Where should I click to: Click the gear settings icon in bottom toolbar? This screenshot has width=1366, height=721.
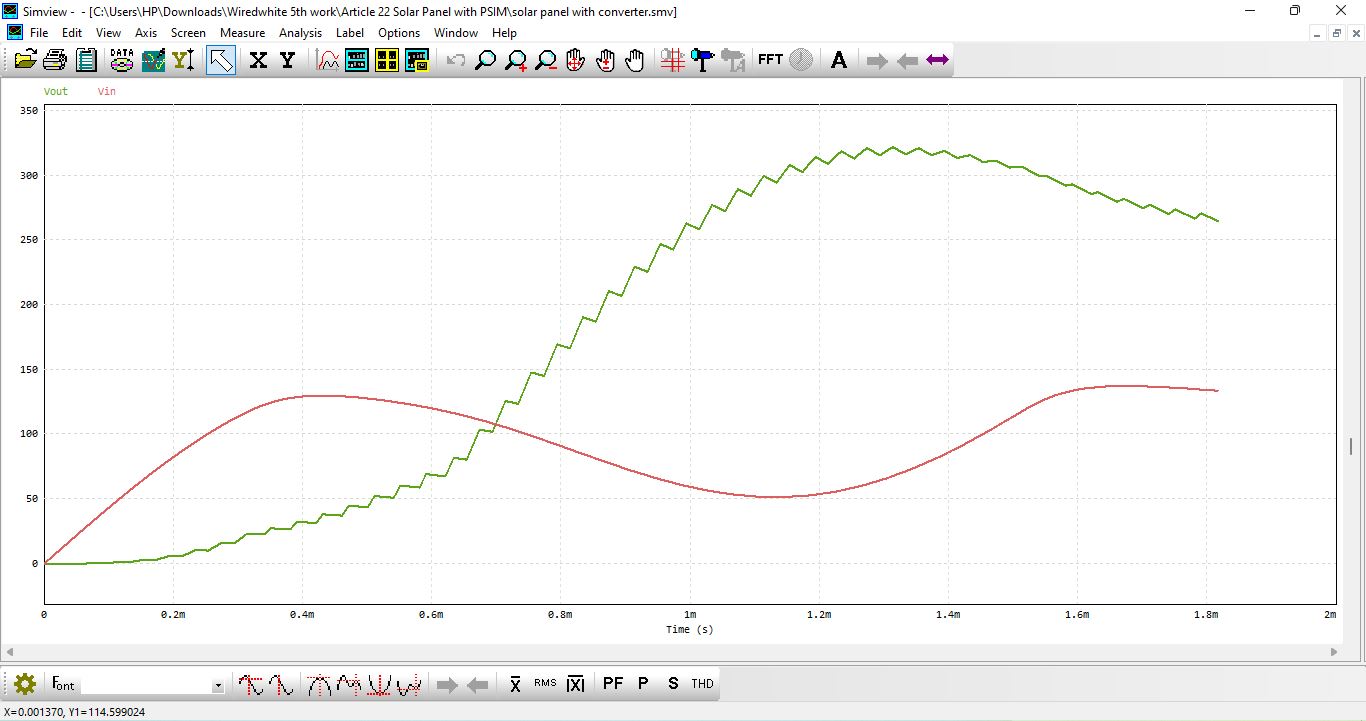click(x=25, y=684)
